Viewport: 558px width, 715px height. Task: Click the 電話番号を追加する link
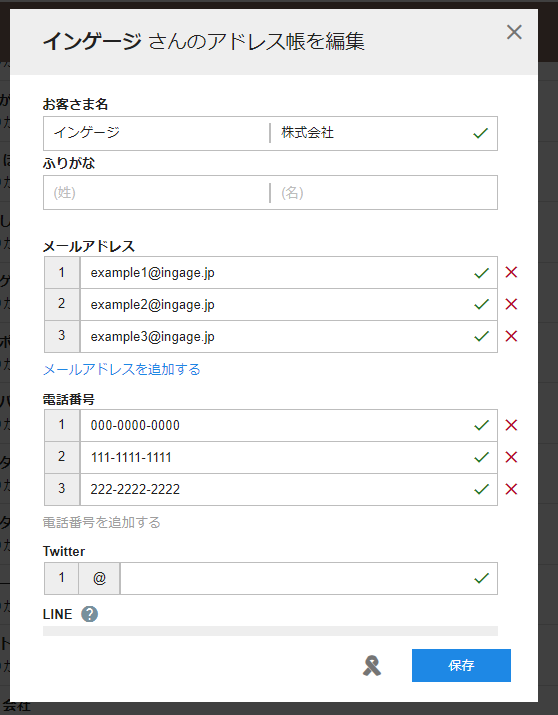(102, 522)
